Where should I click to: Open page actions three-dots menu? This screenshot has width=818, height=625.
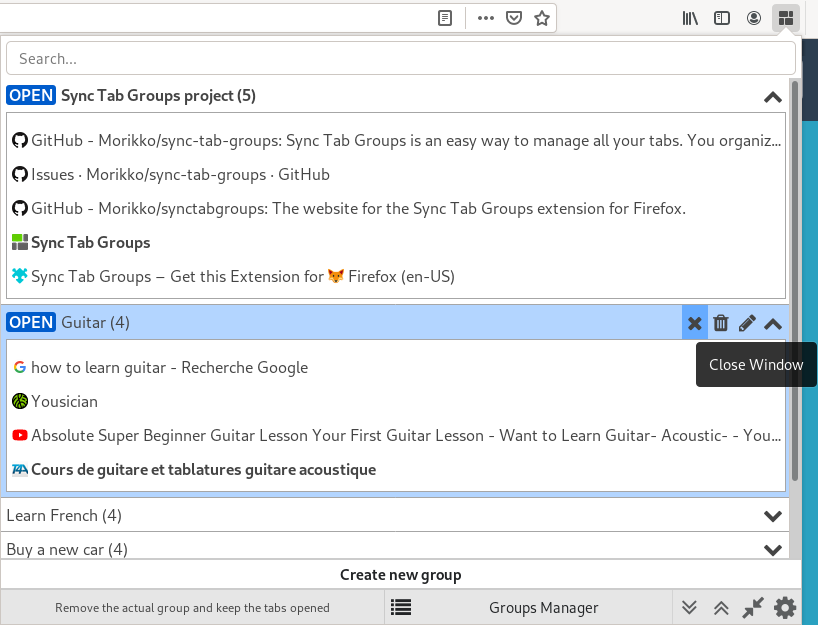[x=486, y=18]
